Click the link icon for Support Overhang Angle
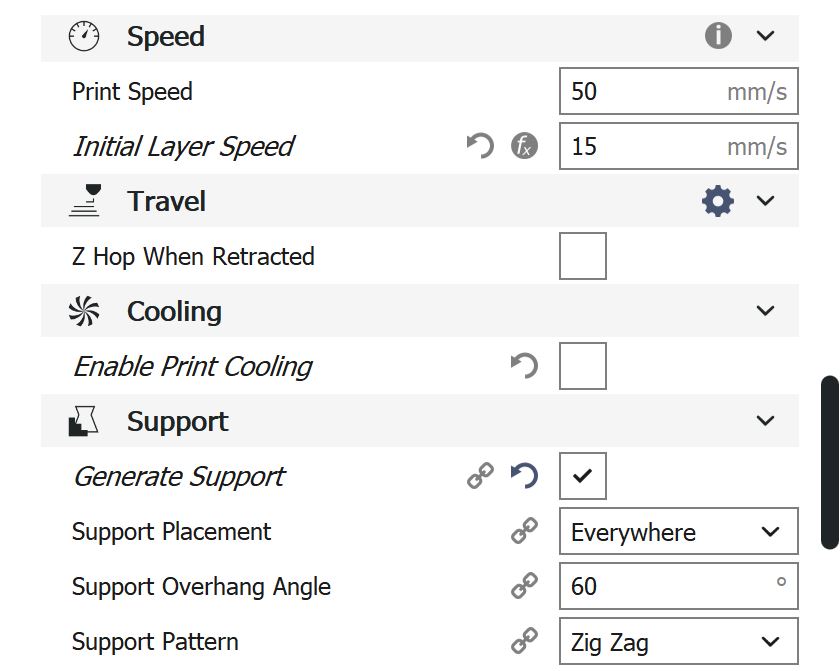This screenshot has width=840, height=671. pyautogui.click(x=524, y=587)
